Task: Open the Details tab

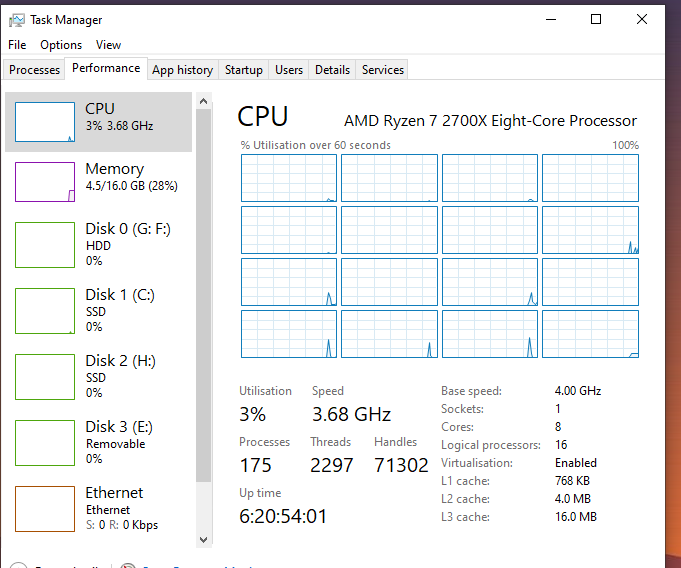Action: (332, 69)
